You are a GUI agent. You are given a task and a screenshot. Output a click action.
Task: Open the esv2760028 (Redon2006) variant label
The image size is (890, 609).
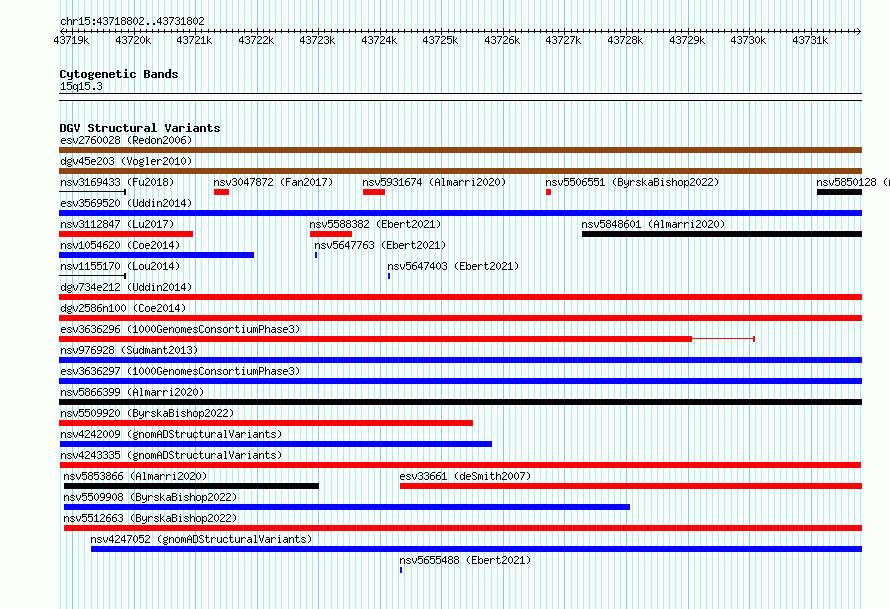pos(126,140)
